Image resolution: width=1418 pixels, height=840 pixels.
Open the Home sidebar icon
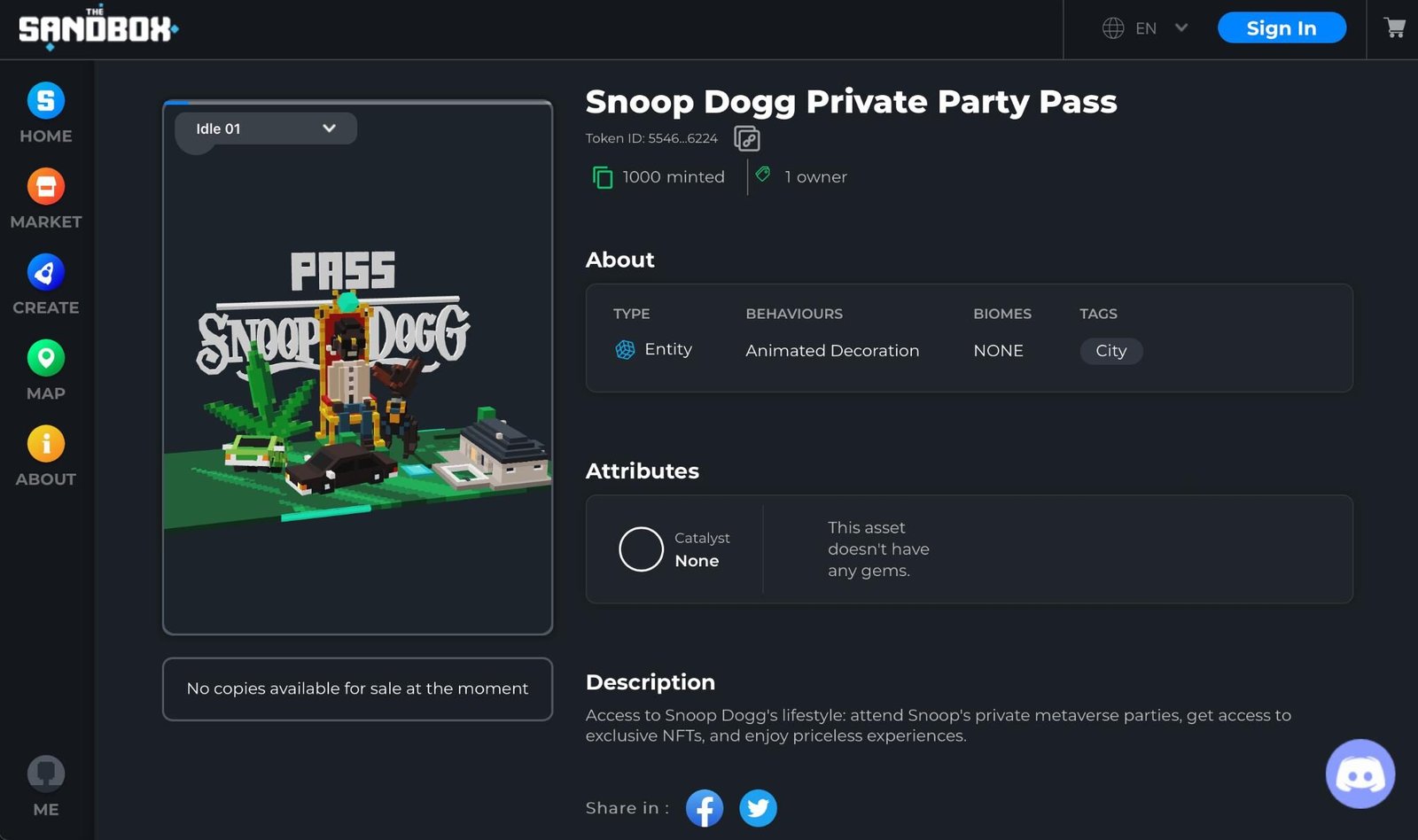46,100
